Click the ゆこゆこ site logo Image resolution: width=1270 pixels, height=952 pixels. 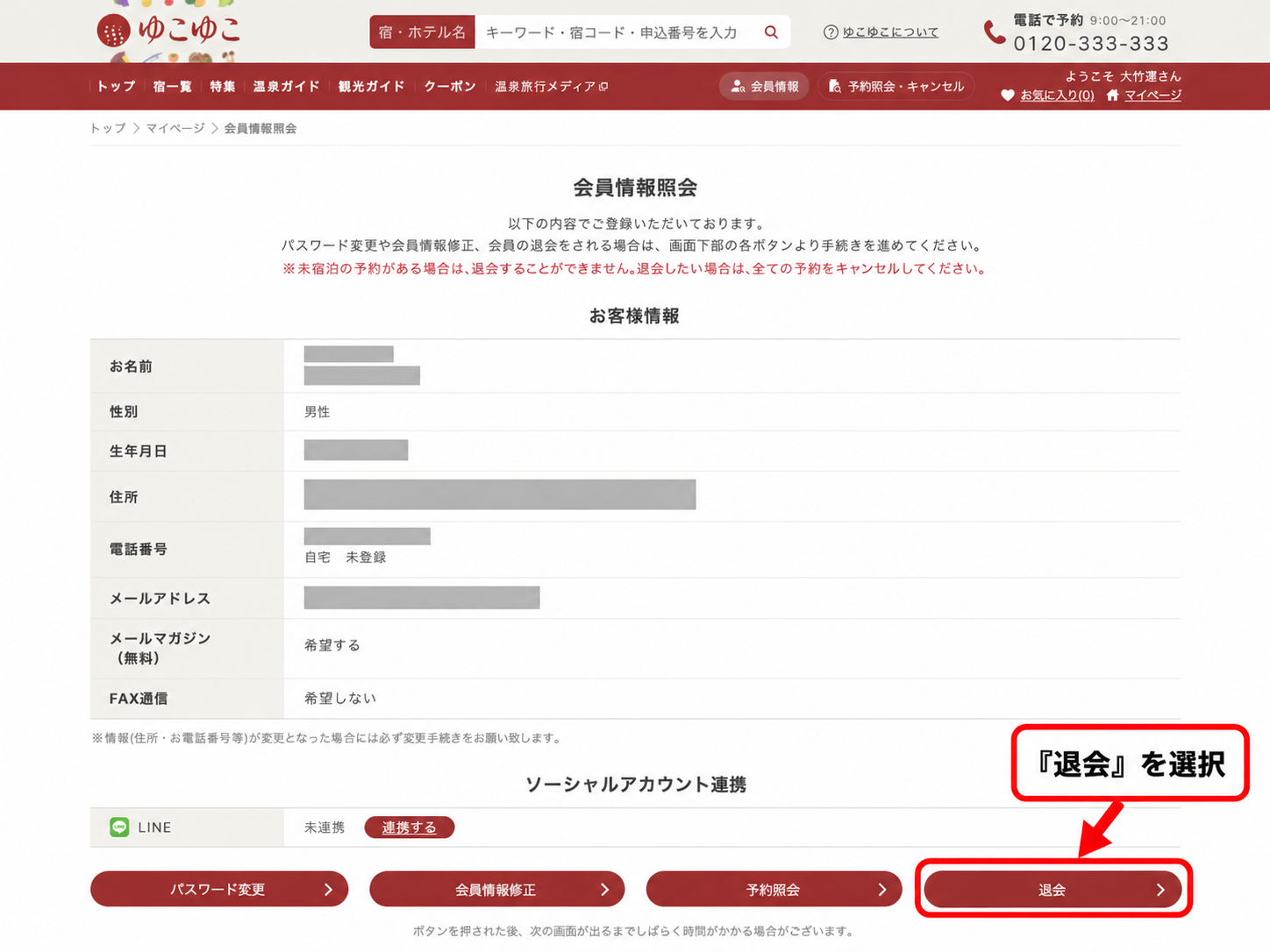[x=168, y=31]
